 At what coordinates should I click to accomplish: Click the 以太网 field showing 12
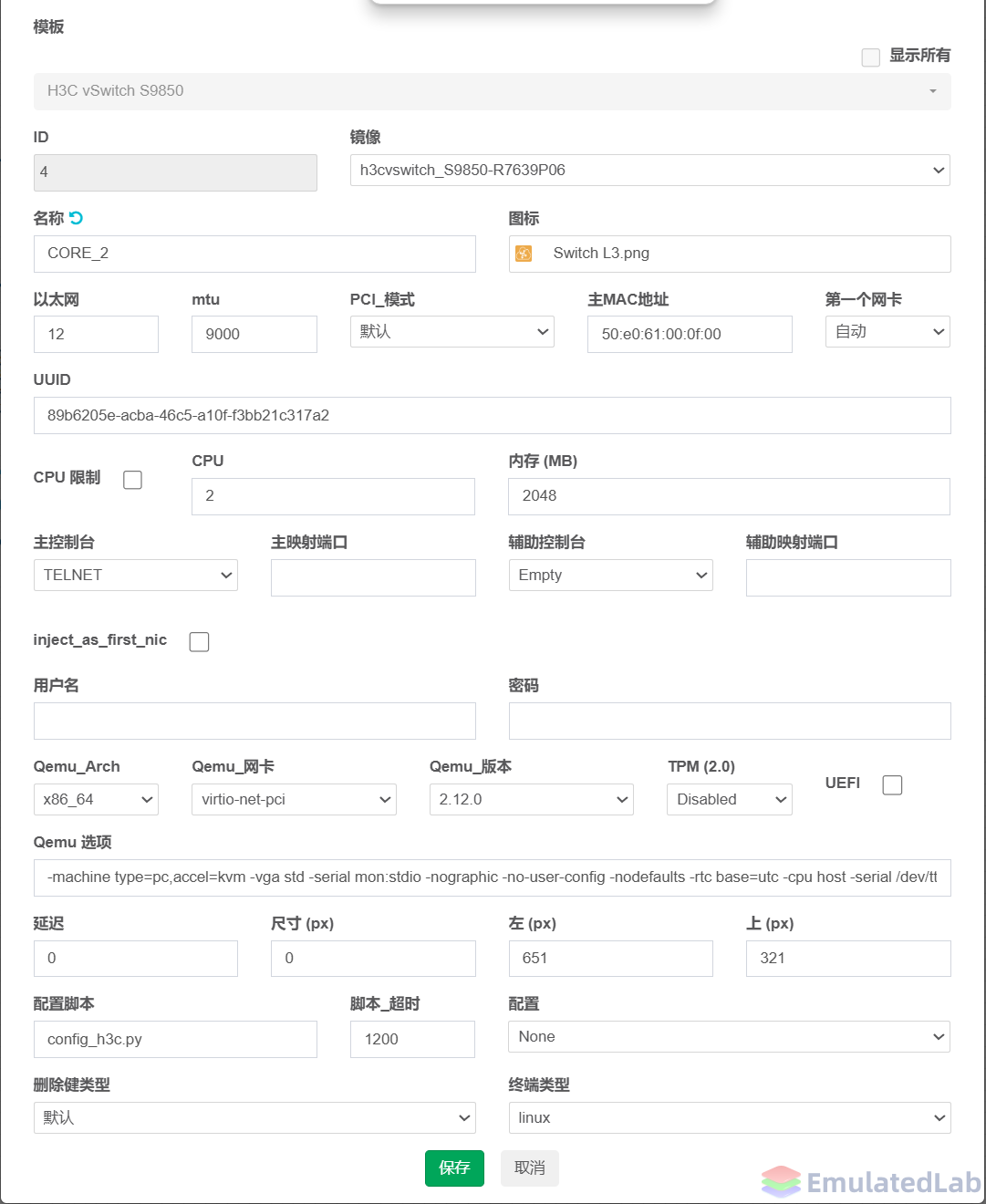click(96, 335)
